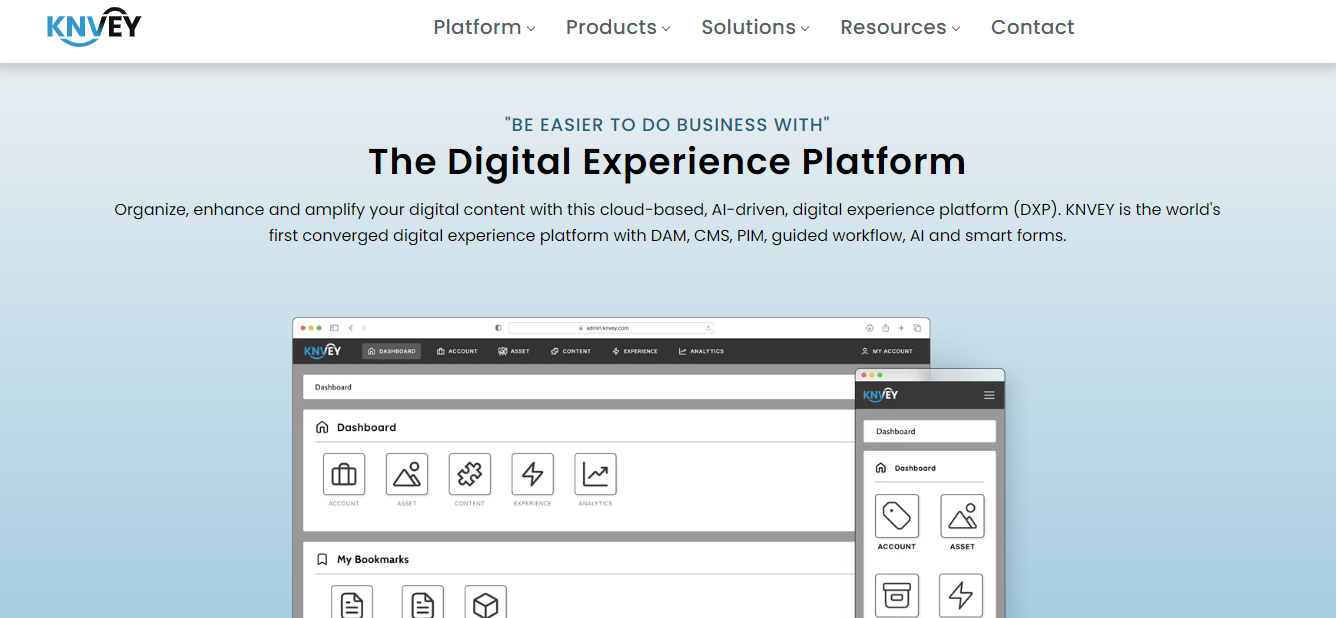
Task: Click "The Digital Experience Platform" headline
Action: (x=667, y=161)
